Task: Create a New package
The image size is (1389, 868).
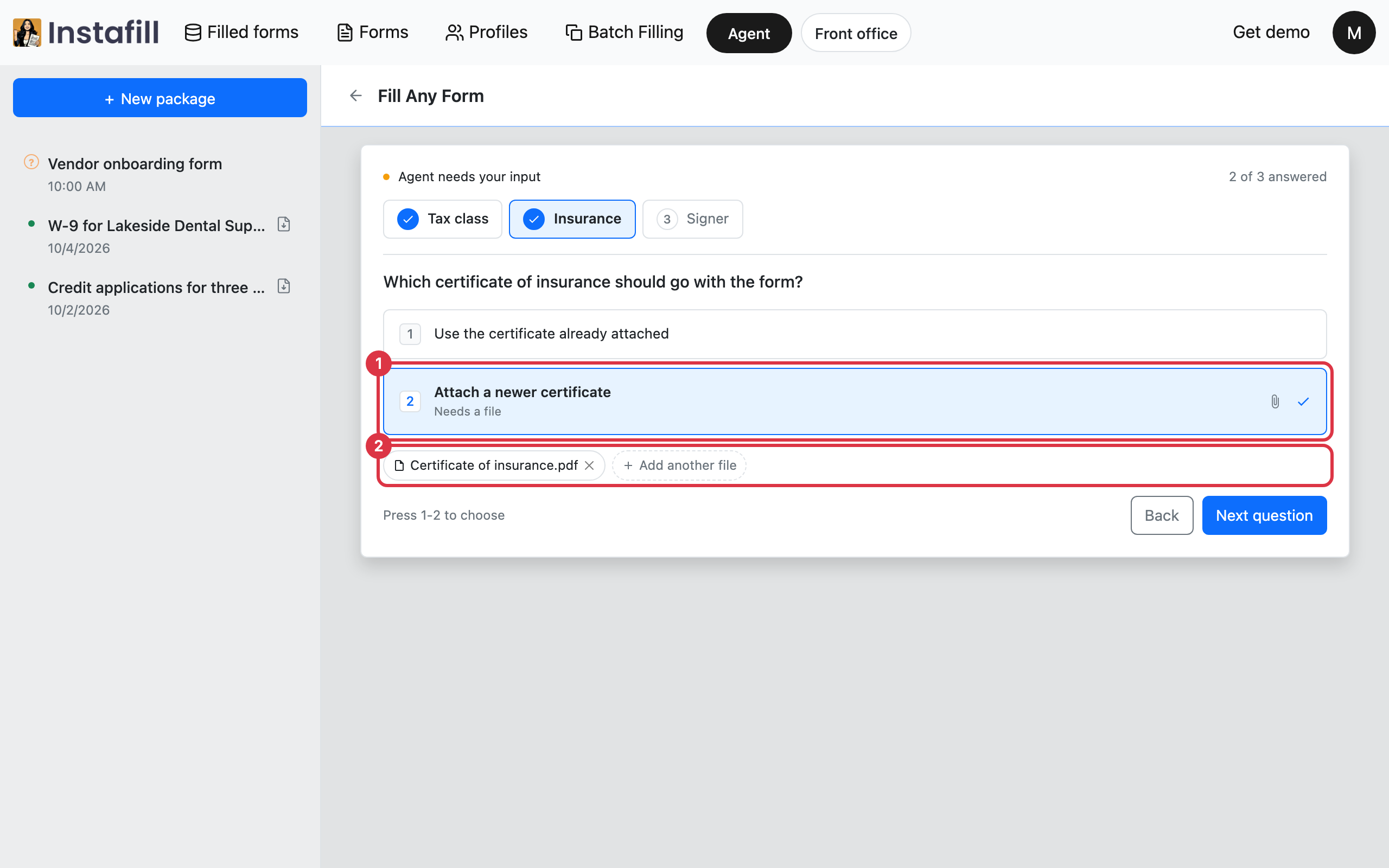Action: click(x=160, y=98)
